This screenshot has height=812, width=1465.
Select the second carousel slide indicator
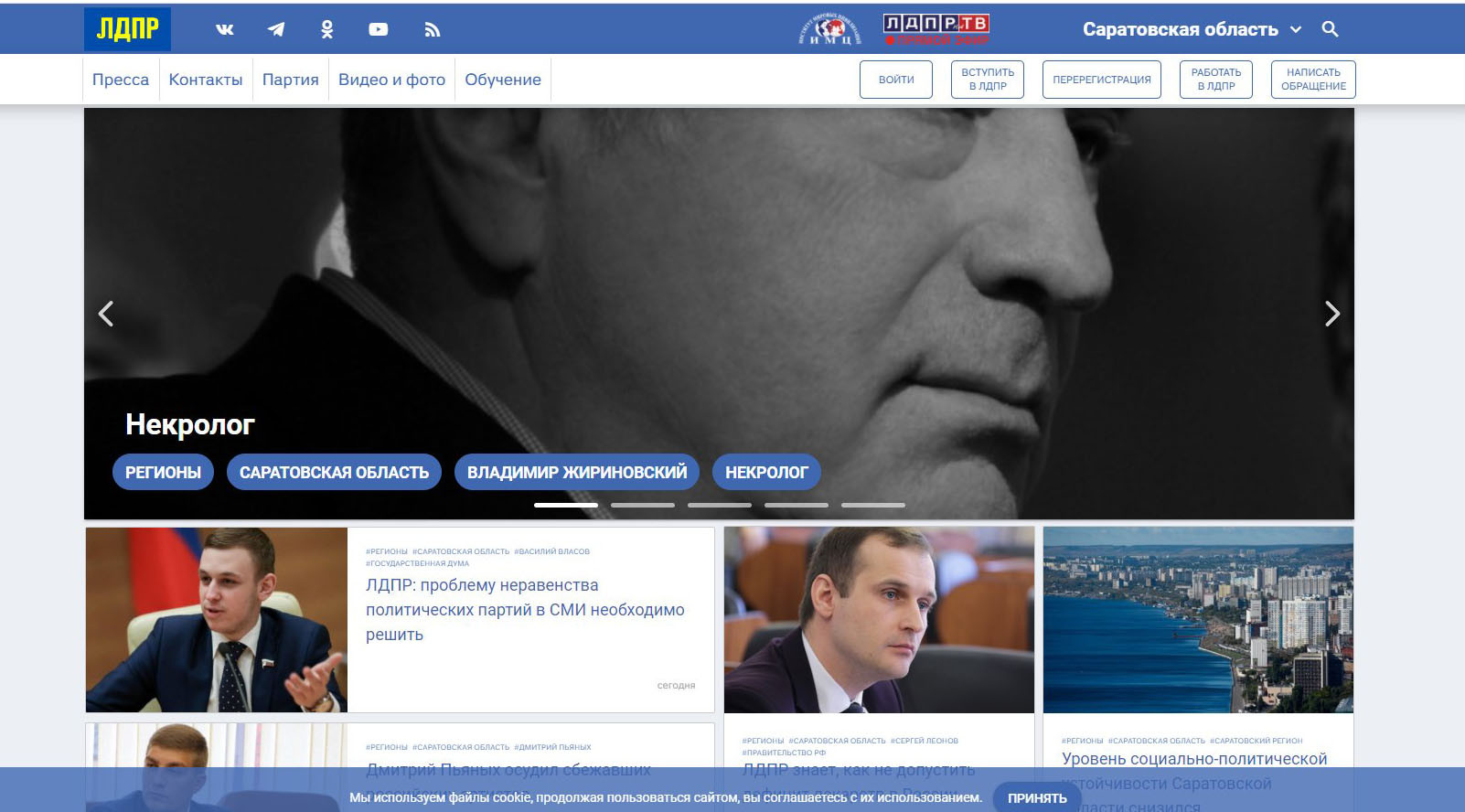tap(642, 505)
